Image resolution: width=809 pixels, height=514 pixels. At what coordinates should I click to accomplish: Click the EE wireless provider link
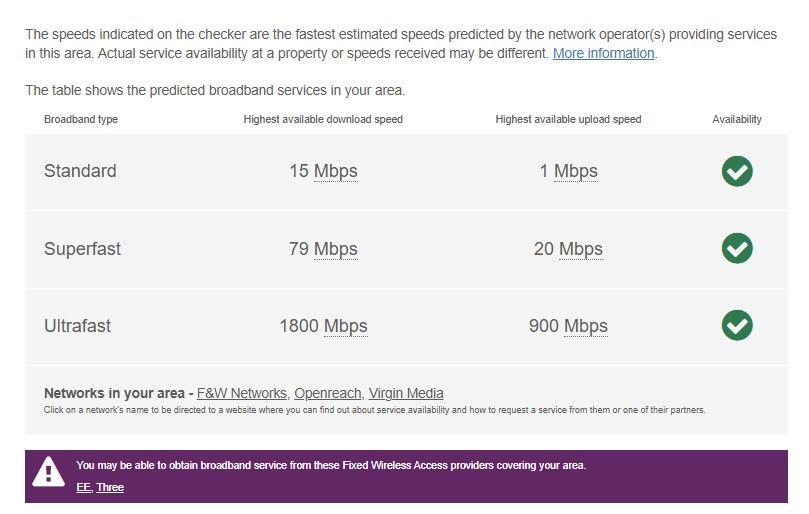(x=83, y=488)
